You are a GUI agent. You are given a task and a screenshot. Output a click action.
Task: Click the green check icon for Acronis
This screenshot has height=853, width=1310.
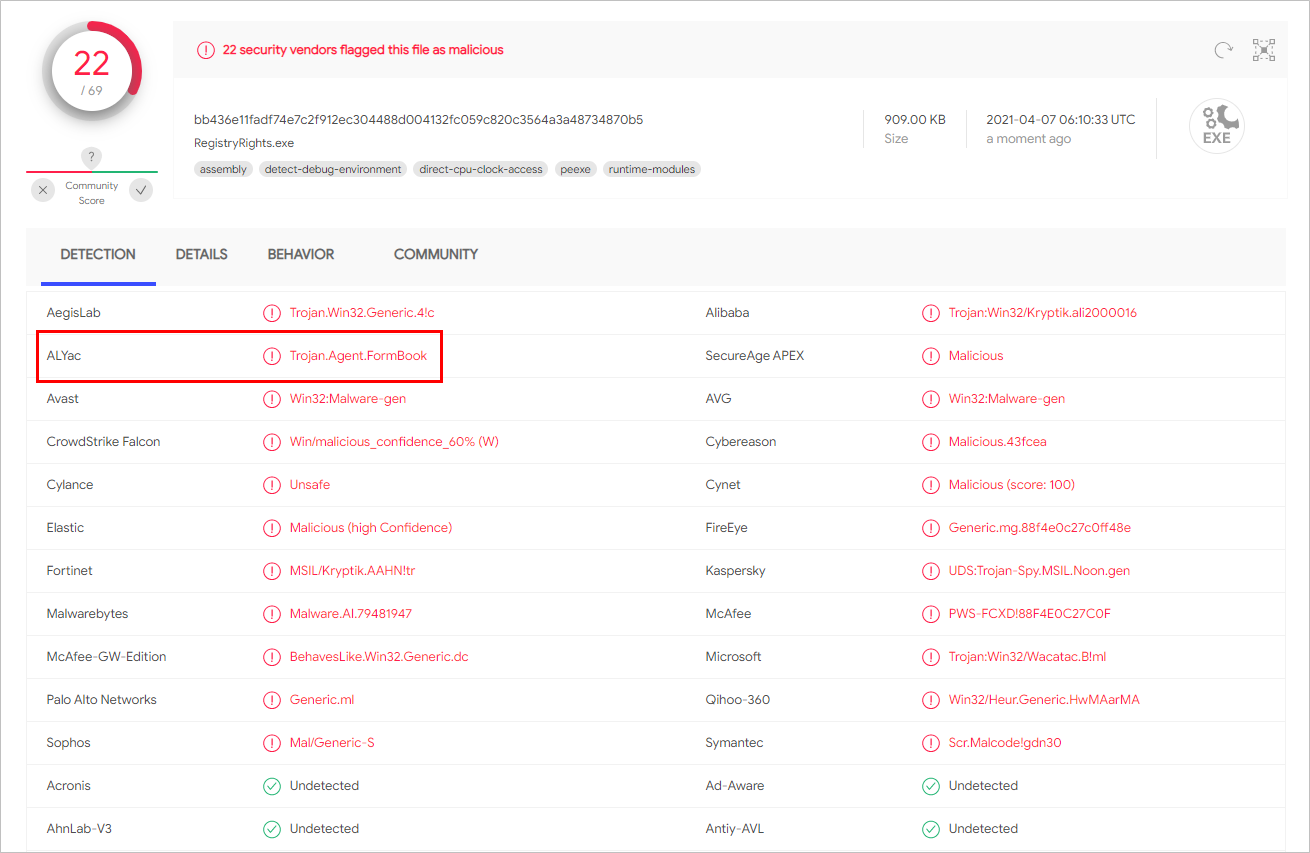tap(272, 786)
